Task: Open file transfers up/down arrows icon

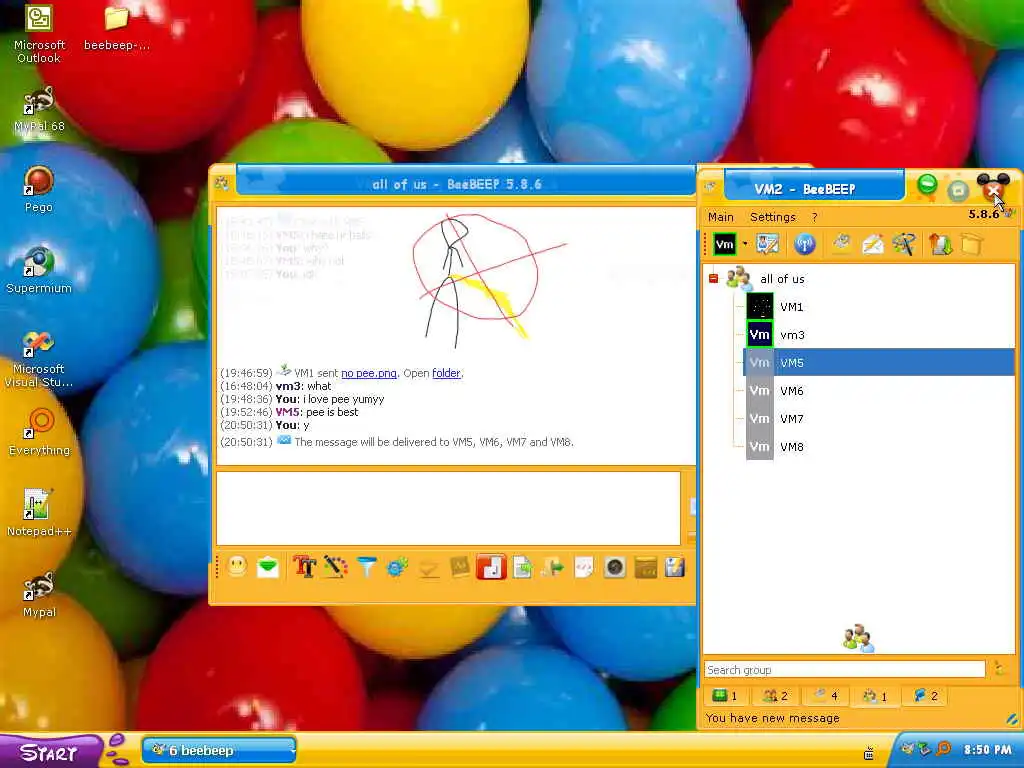Action: tap(940, 244)
